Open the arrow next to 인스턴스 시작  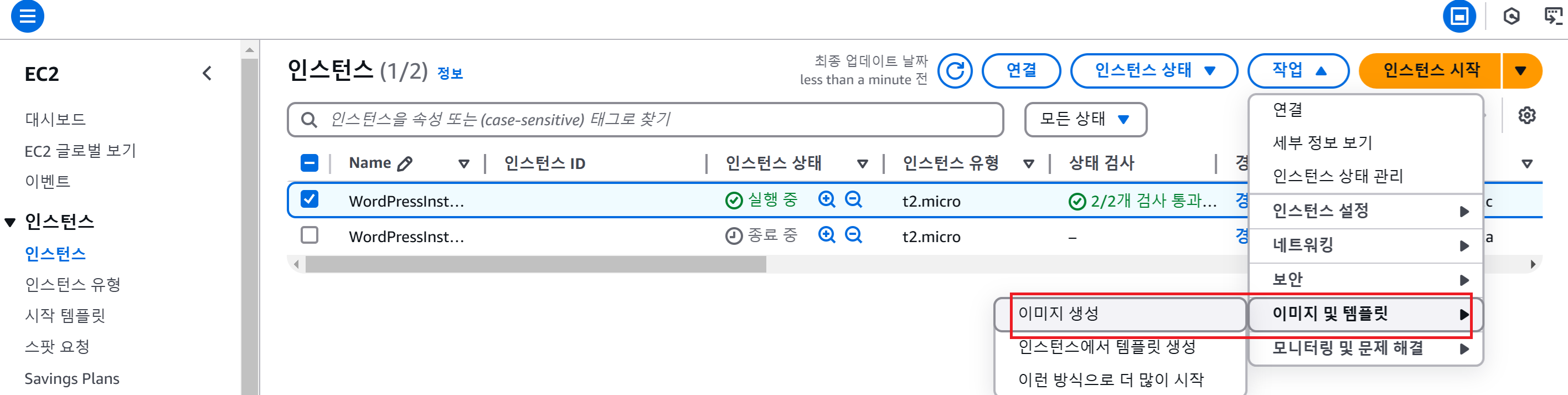pyautogui.click(x=1520, y=71)
